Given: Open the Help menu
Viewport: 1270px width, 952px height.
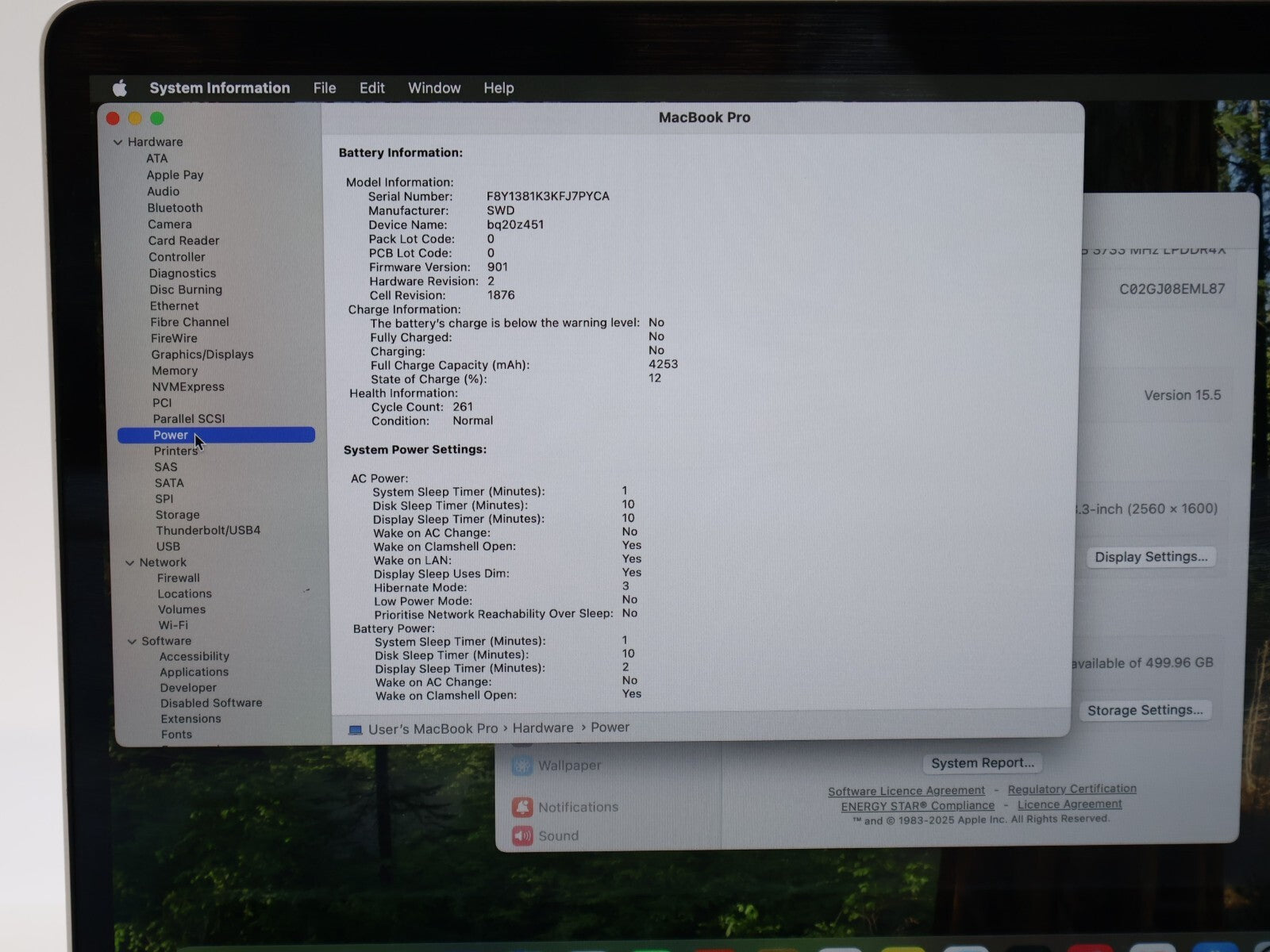Looking at the screenshot, I should pos(498,88).
